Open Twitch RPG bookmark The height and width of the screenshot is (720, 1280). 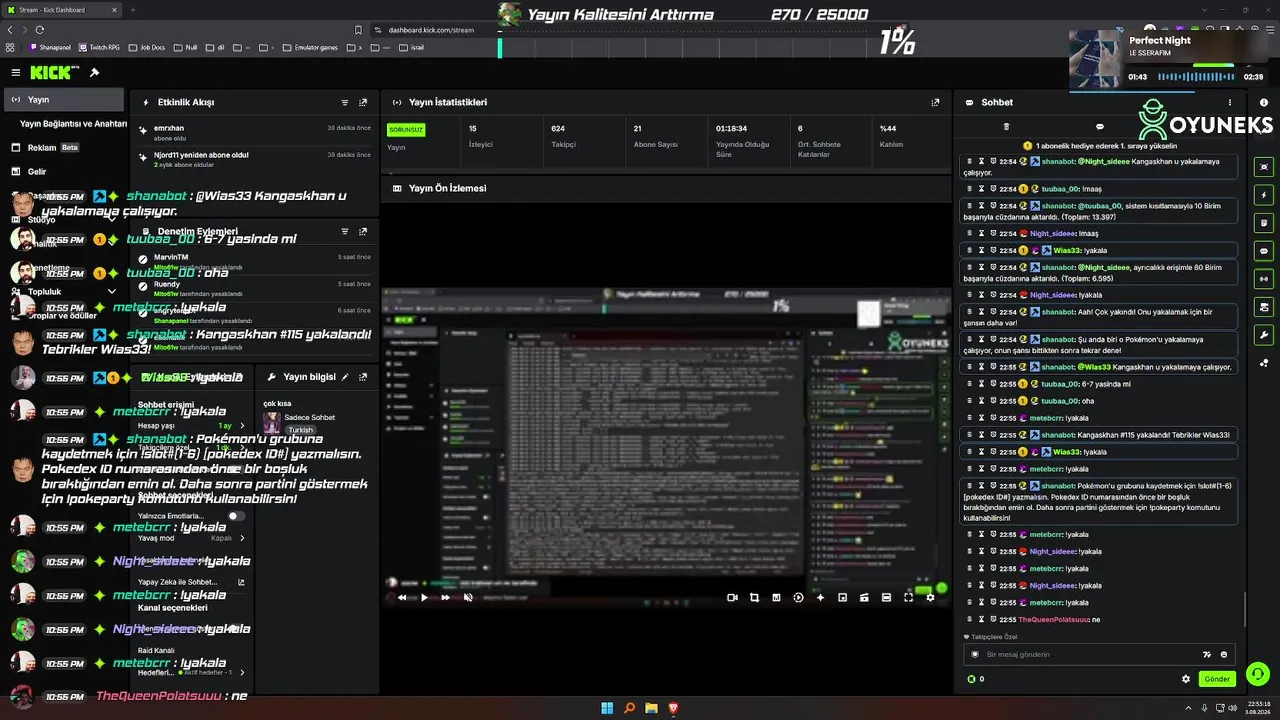pyautogui.click(x=98, y=47)
